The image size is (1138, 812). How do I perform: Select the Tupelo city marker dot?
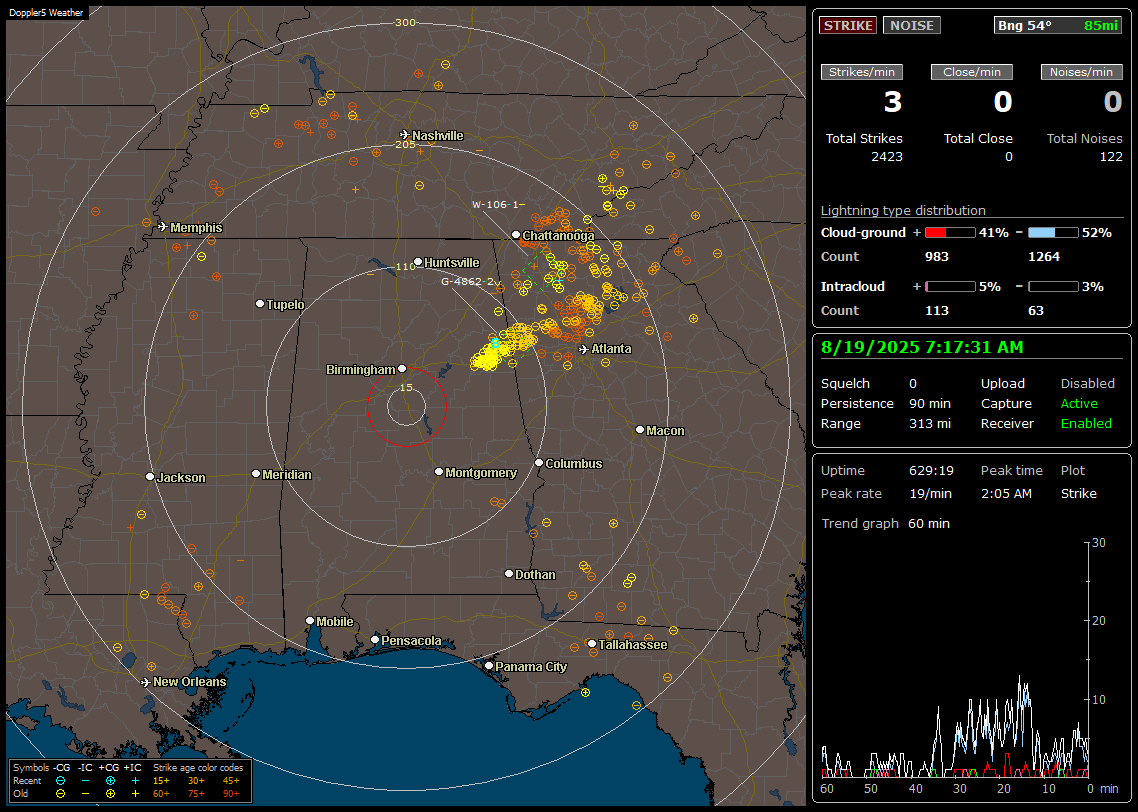pyautogui.click(x=260, y=303)
